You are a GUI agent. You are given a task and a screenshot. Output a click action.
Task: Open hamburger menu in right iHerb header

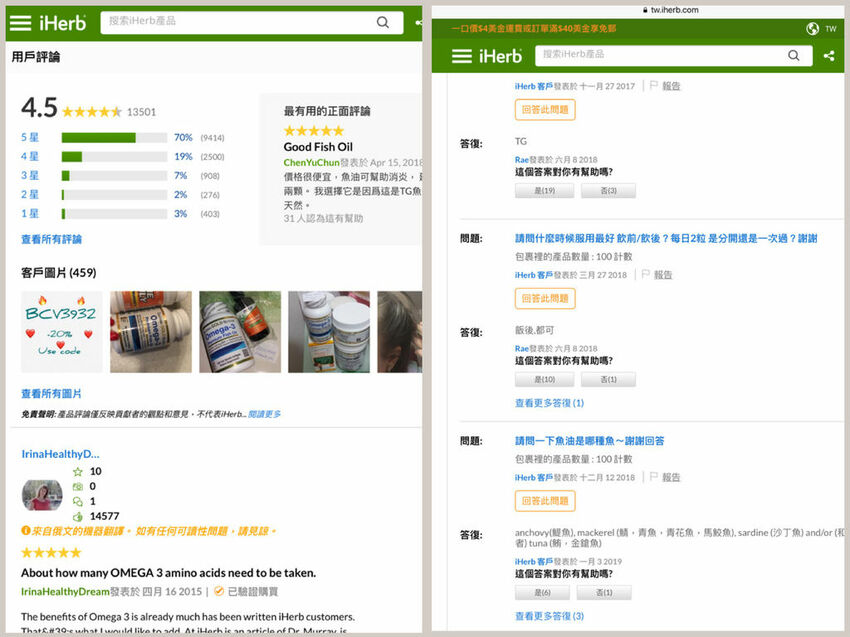click(462, 56)
